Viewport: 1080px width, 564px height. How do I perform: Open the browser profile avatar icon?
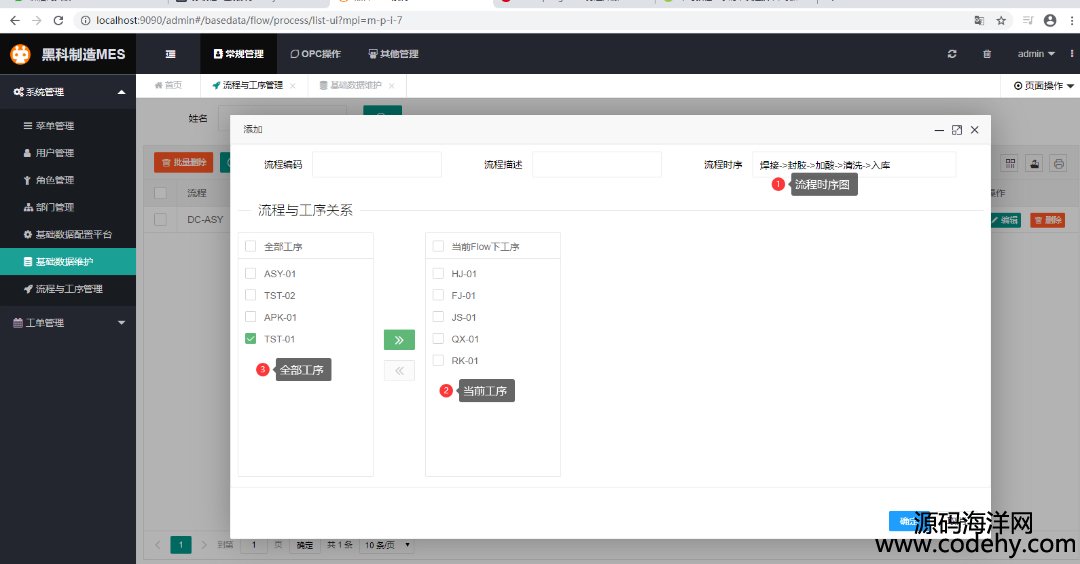(x=1050, y=21)
